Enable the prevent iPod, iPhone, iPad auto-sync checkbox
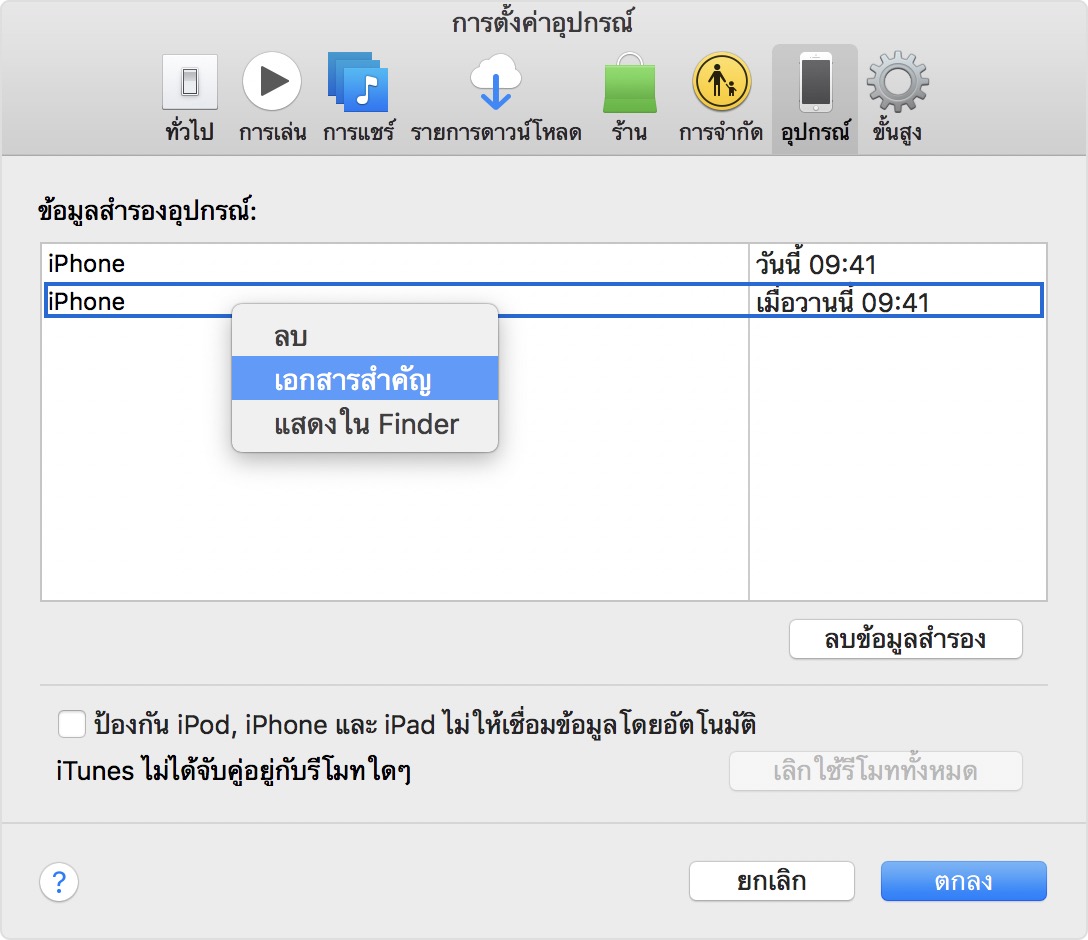1088x940 pixels. tap(71, 723)
